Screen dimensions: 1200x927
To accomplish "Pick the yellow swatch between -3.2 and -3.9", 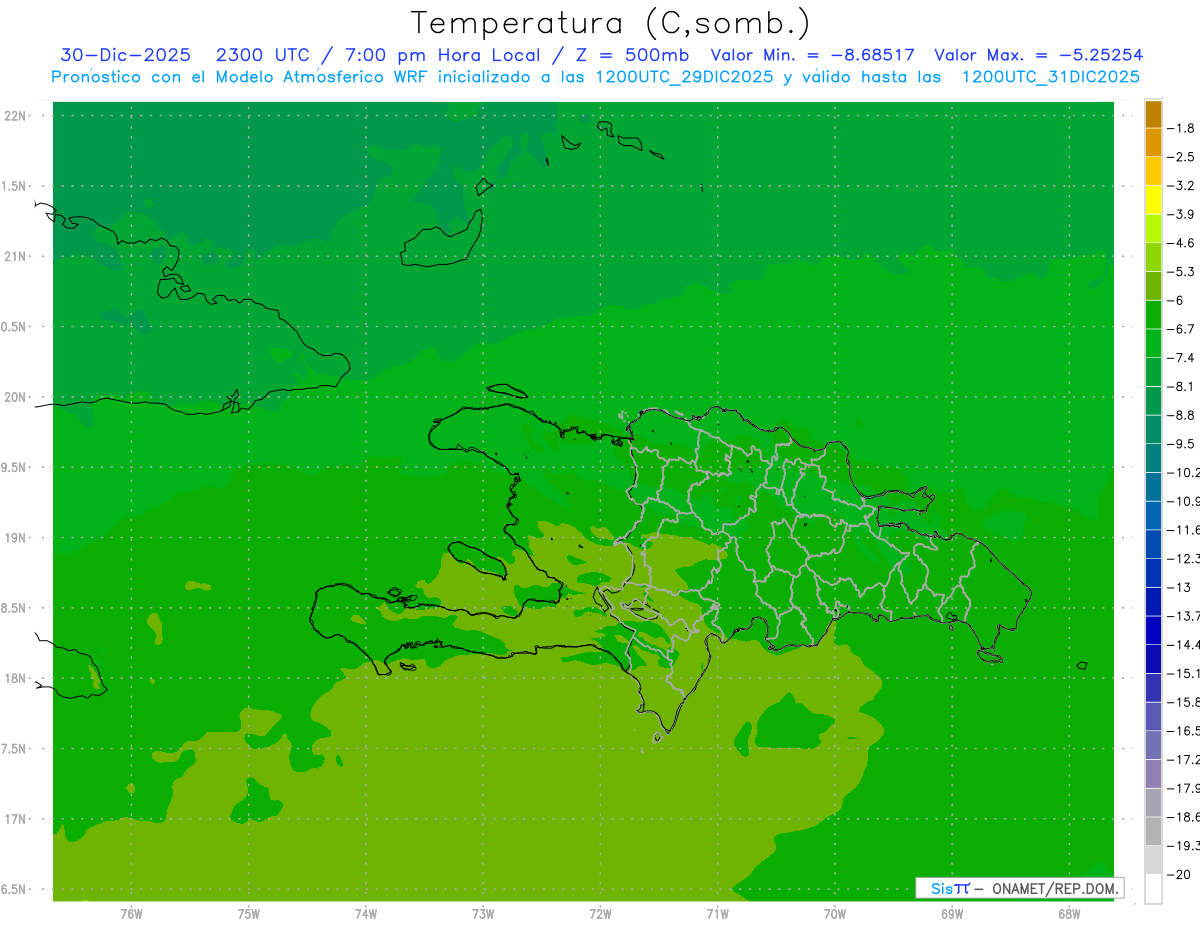I will click(x=1153, y=200).
